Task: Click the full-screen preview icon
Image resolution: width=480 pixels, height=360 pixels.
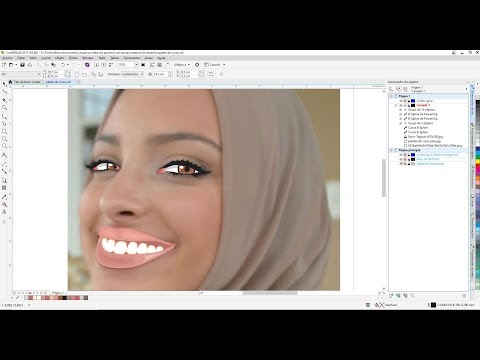Action: pyautogui.click(x=143, y=65)
